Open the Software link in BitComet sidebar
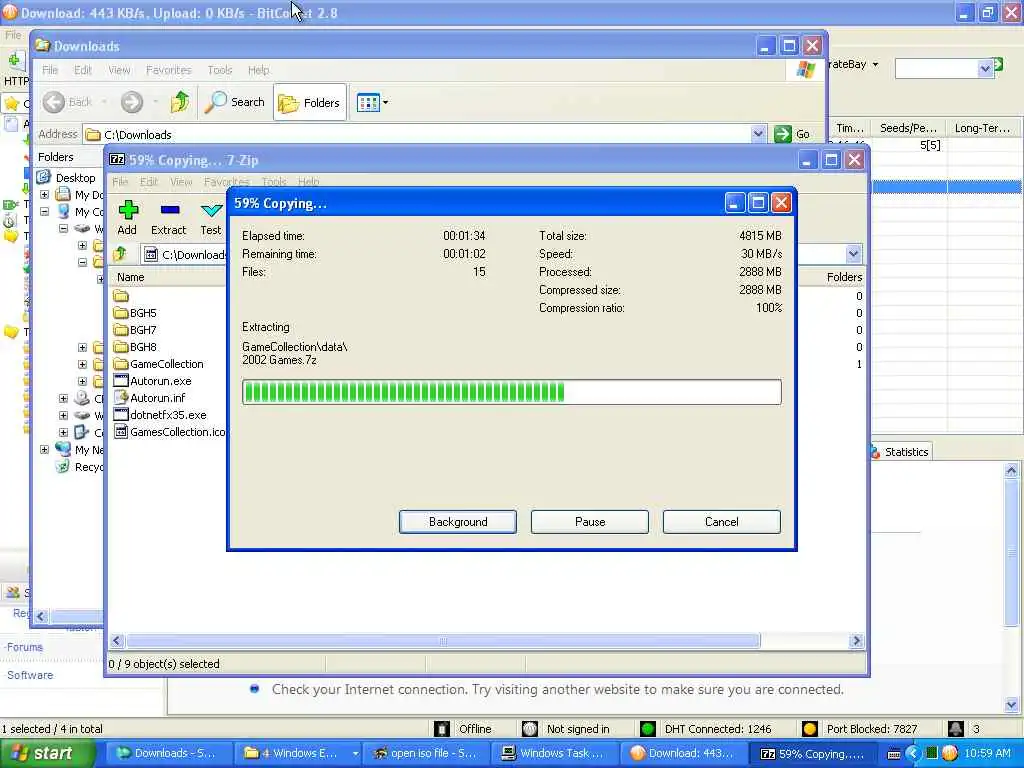This screenshot has width=1024, height=768. (30, 675)
